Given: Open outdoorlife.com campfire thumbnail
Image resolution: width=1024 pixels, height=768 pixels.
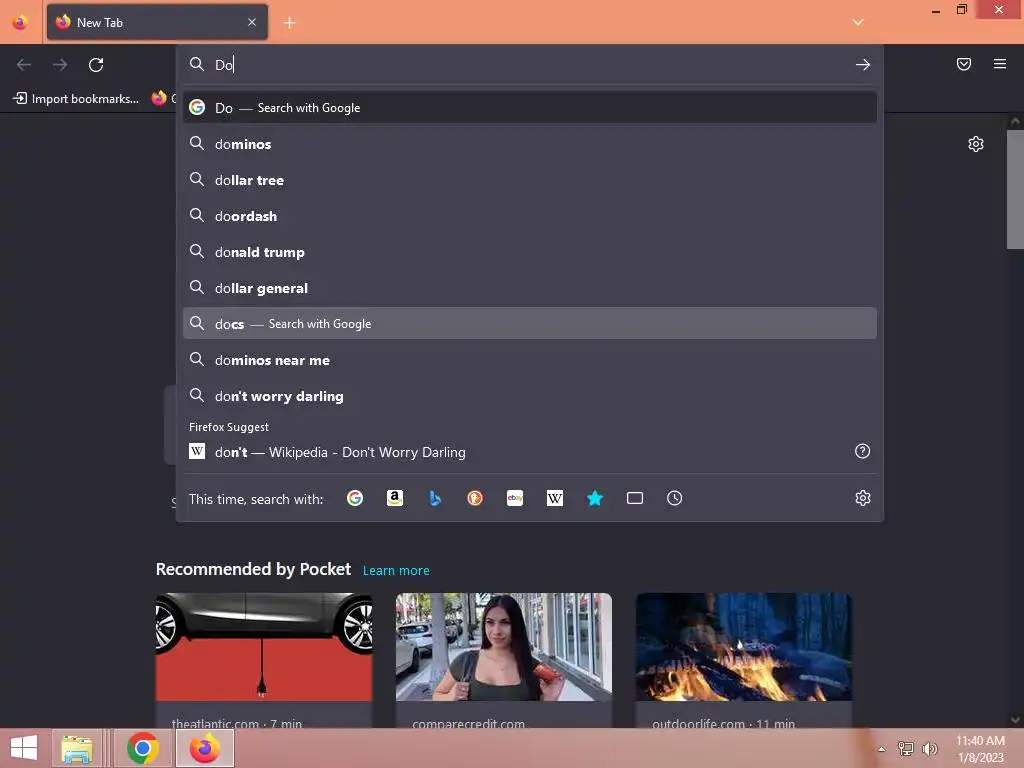Looking at the screenshot, I should pyautogui.click(x=744, y=647).
